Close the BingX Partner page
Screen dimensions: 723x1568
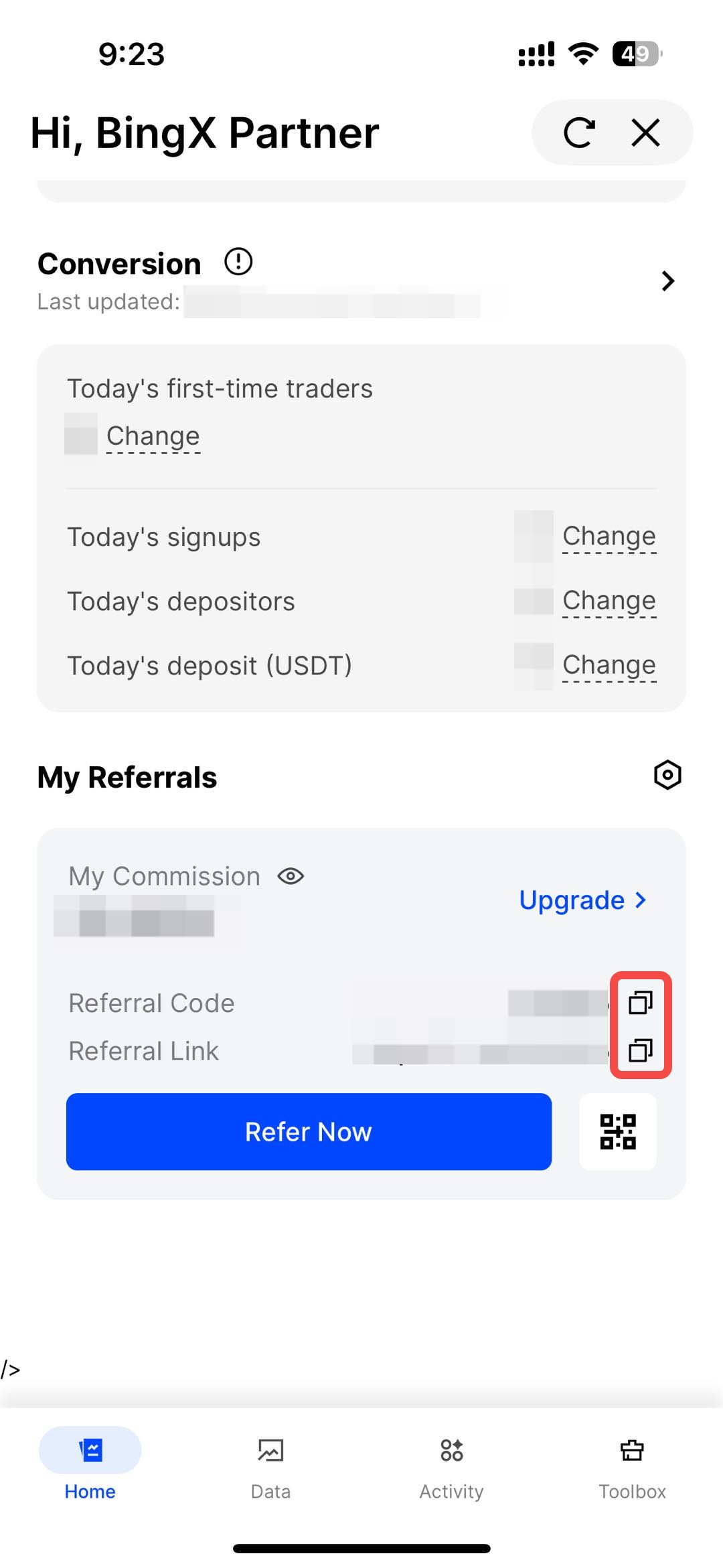(645, 133)
